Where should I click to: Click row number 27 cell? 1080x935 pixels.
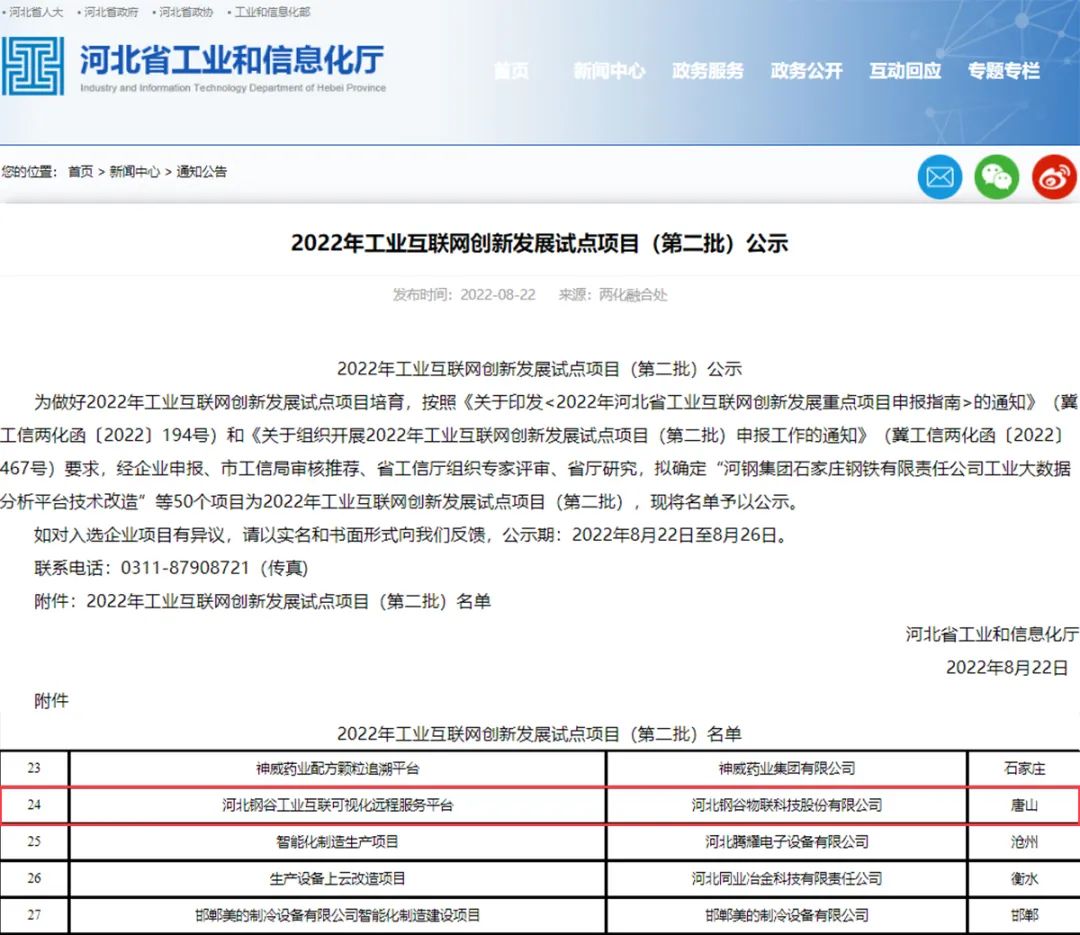click(x=34, y=916)
